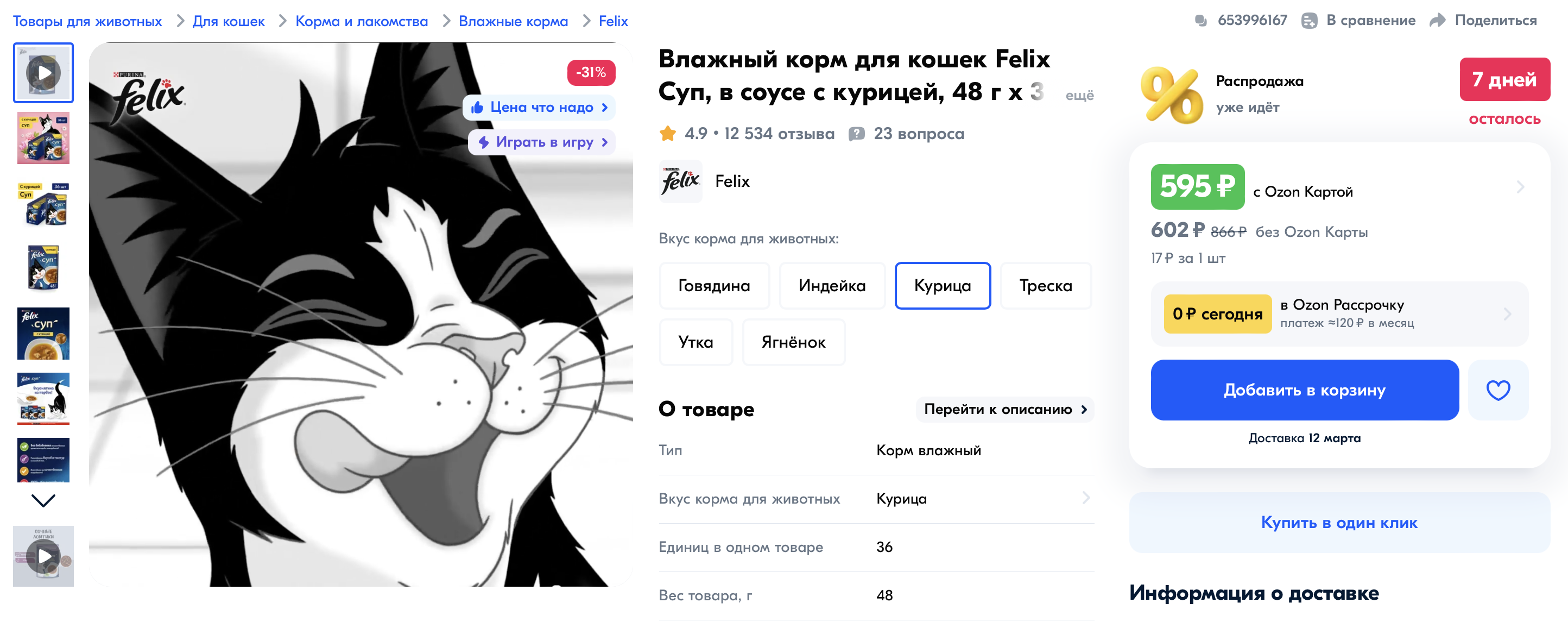Select the Felix суп bowl thumbnail
Screen dimensions: 1568x628
tap(43, 334)
